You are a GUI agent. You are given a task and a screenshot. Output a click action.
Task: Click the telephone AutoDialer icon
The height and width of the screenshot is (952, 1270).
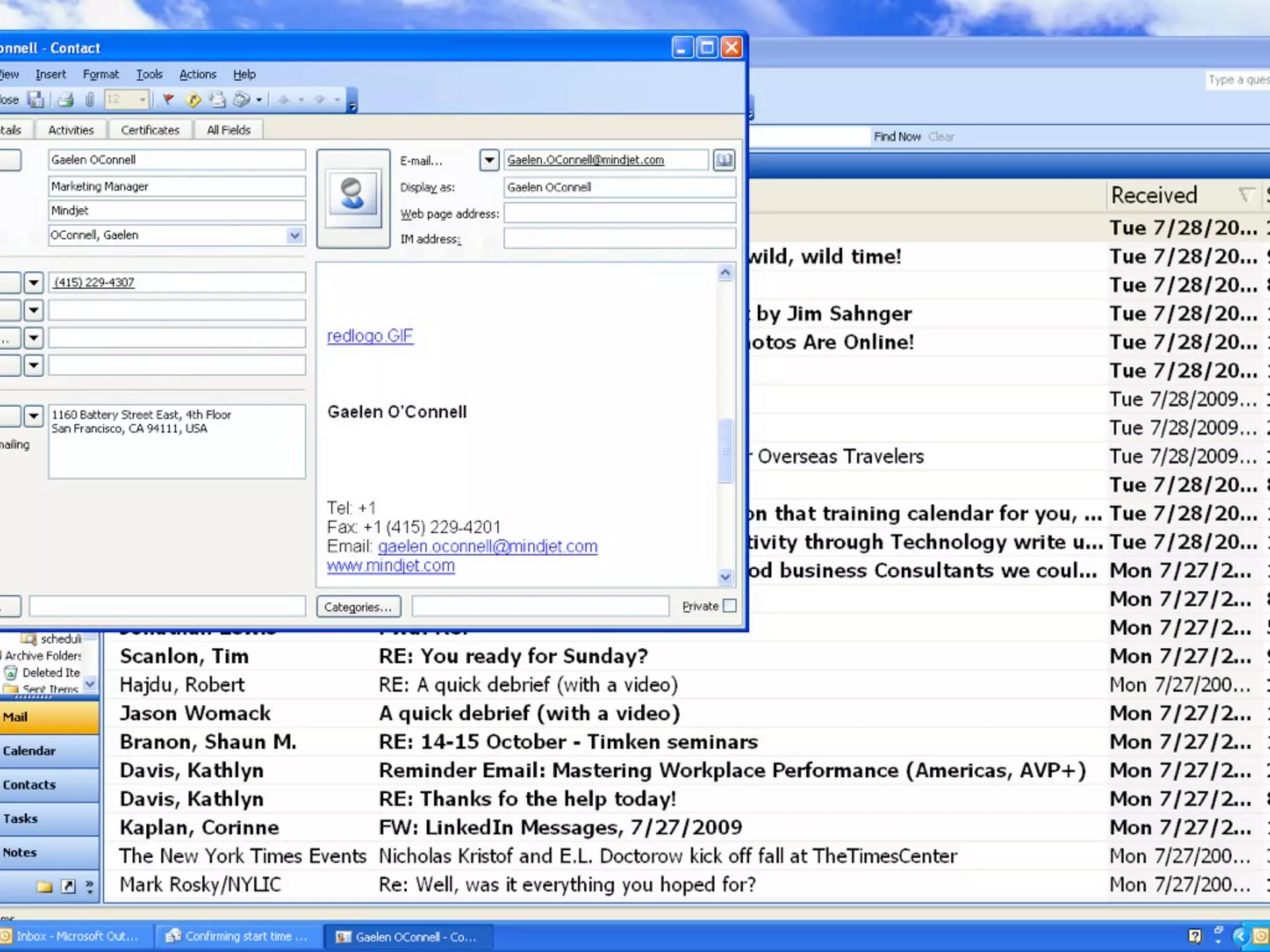pos(241,99)
